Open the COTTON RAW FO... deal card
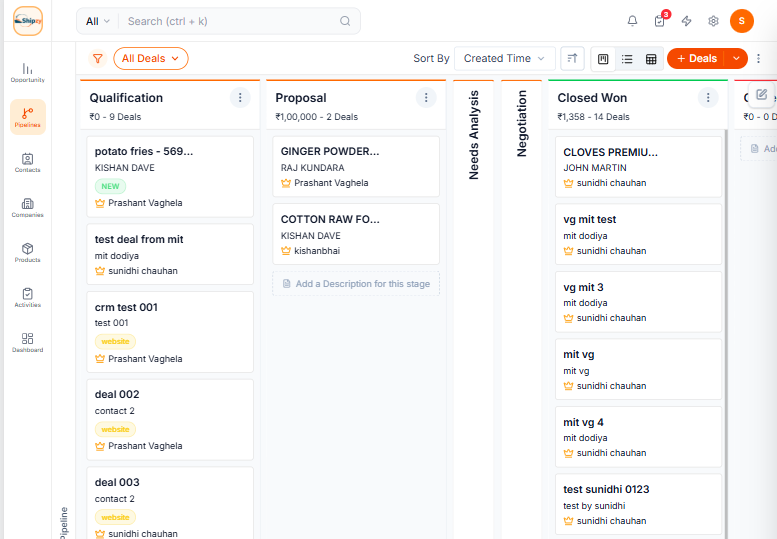Image resolution: width=777 pixels, height=539 pixels. [356, 234]
